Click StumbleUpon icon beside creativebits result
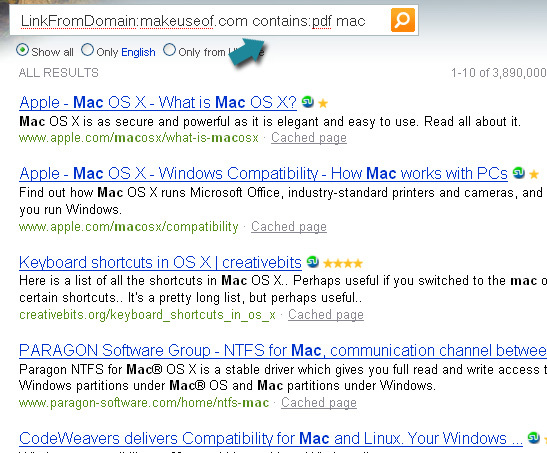This screenshot has height=453, width=547. point(313,262)
